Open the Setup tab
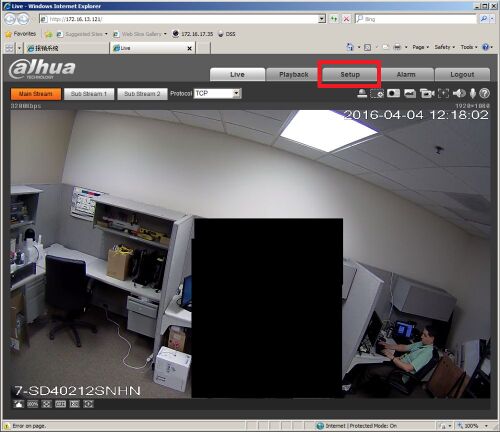Viewport: 500px width, 432px height. [x=350, y=74]
